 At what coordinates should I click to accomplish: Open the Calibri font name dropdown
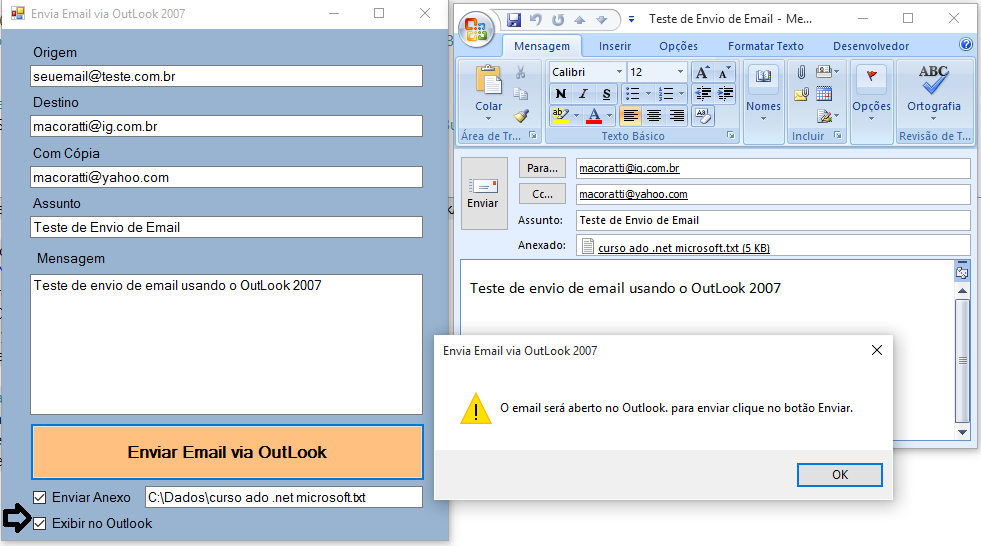point(619,72)
